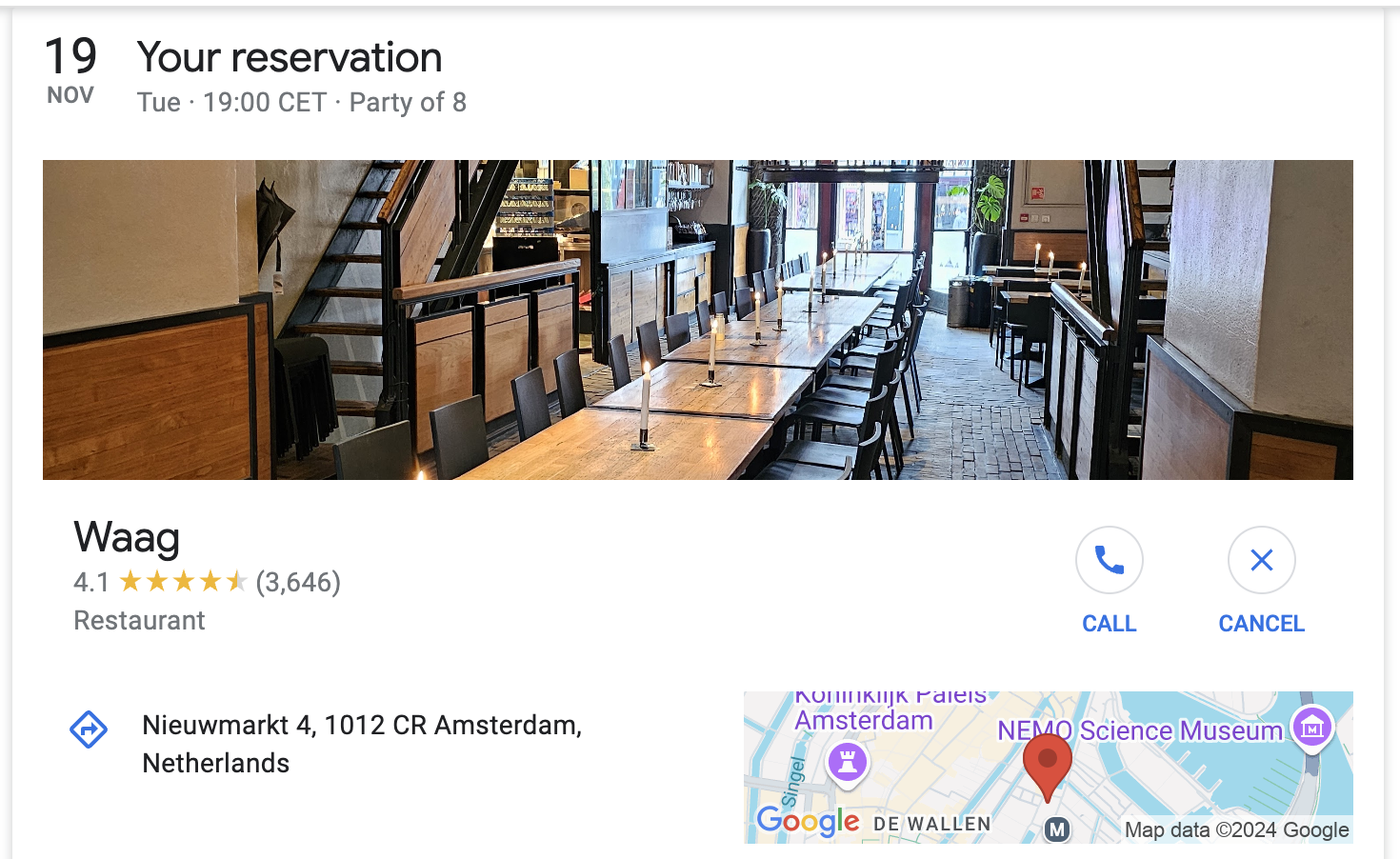The image size is (1400, 859).
Task: Click the CALL text label
Action: 1110,624
